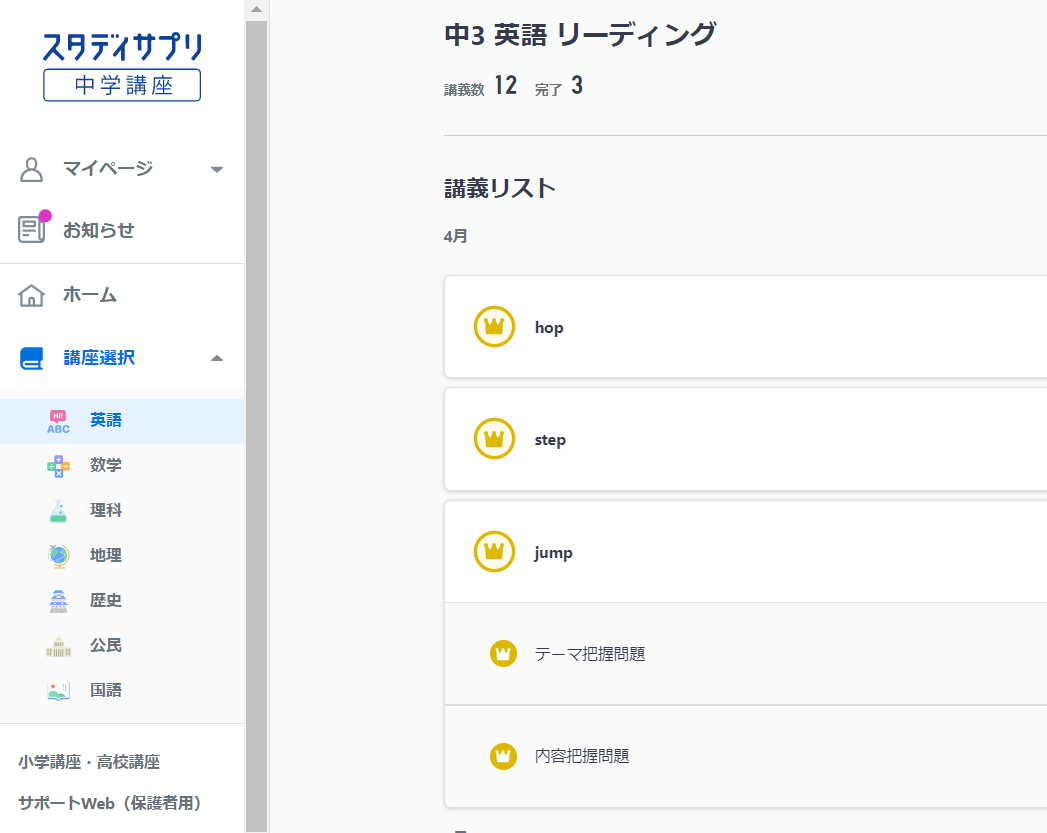Click the crown icon beside step
This screenshot has height=833, width=1047.
pos(494,438)
